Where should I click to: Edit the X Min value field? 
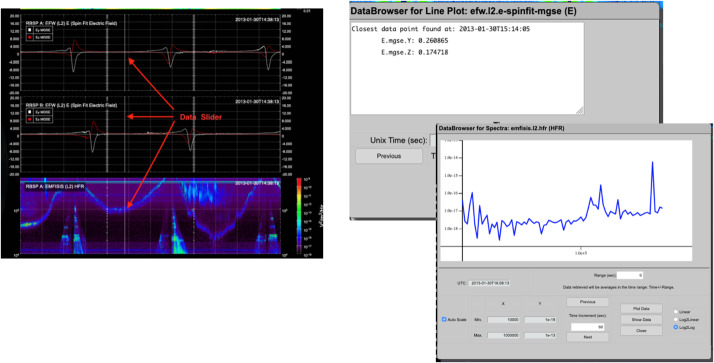503,320
